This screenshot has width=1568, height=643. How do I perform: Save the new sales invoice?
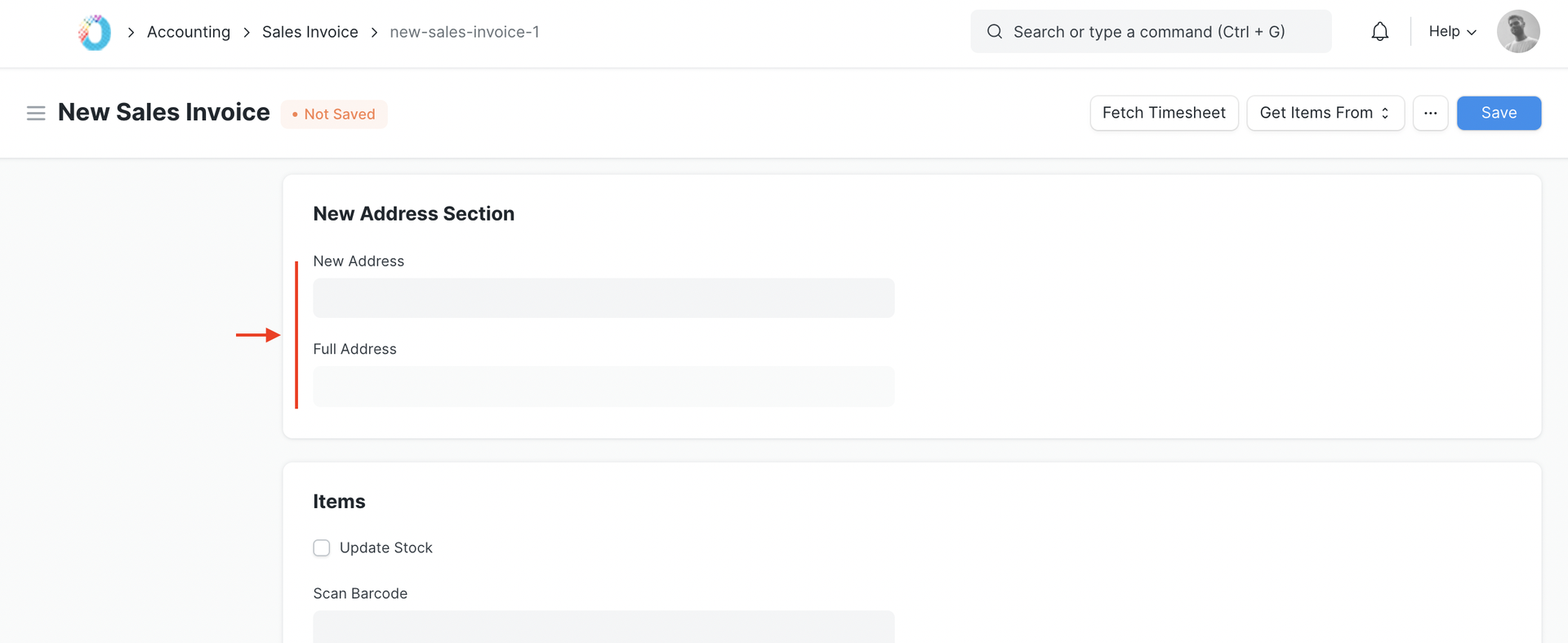pyautogui.click(x=1499, y=113)
